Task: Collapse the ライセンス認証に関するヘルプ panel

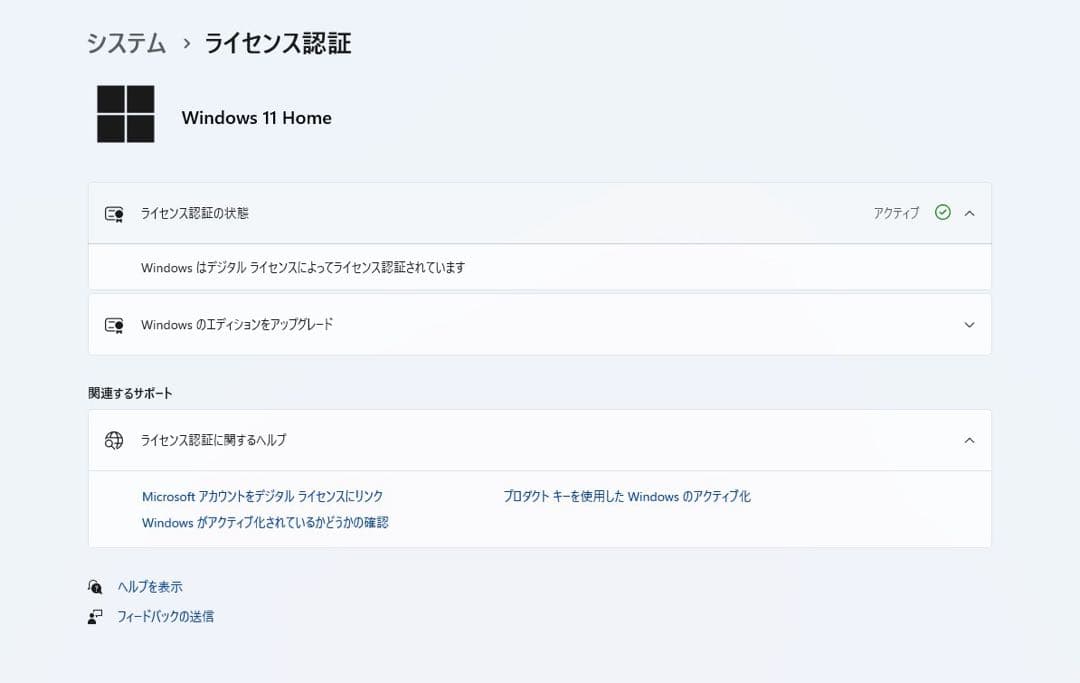Action: (968, 440)
